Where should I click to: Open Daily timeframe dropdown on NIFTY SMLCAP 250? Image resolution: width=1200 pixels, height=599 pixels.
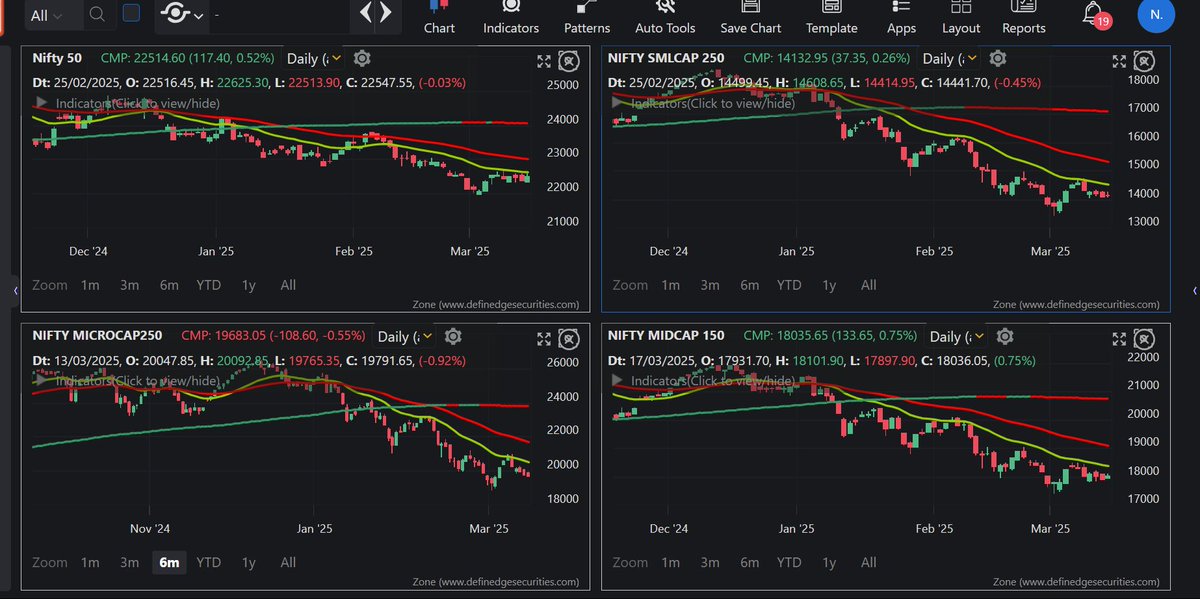(951, 59)
